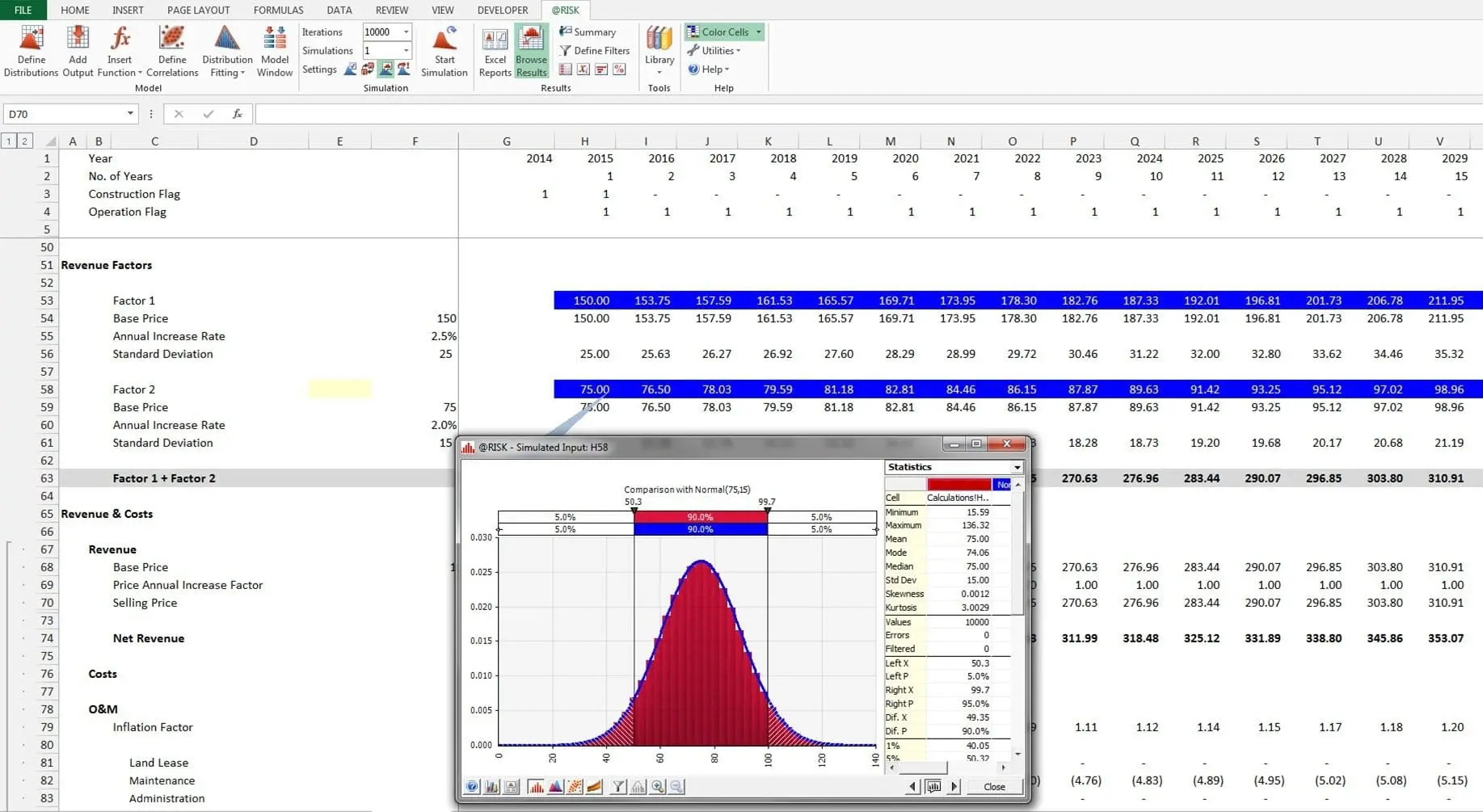Viewport: 1483px width, 812px height.
Task: Open the FILE menu
Action: pyautogui.click(x=23, y=11)
